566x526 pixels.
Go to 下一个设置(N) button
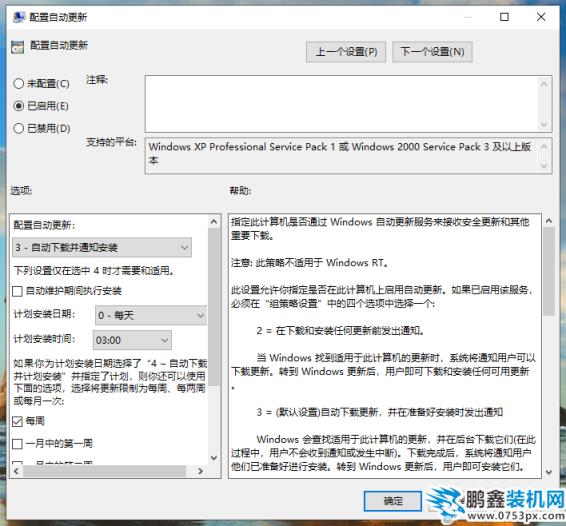tap(432, 52)
